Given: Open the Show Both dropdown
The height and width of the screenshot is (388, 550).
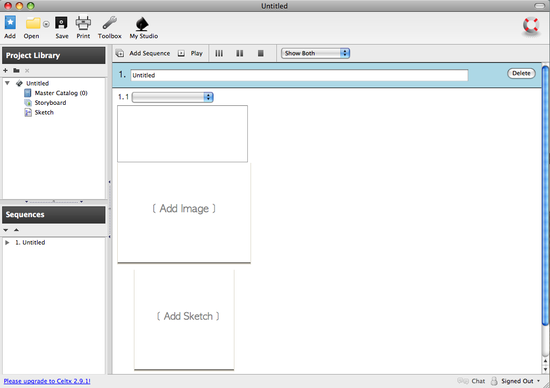Looking at the screenshot, I should [315, 53].
